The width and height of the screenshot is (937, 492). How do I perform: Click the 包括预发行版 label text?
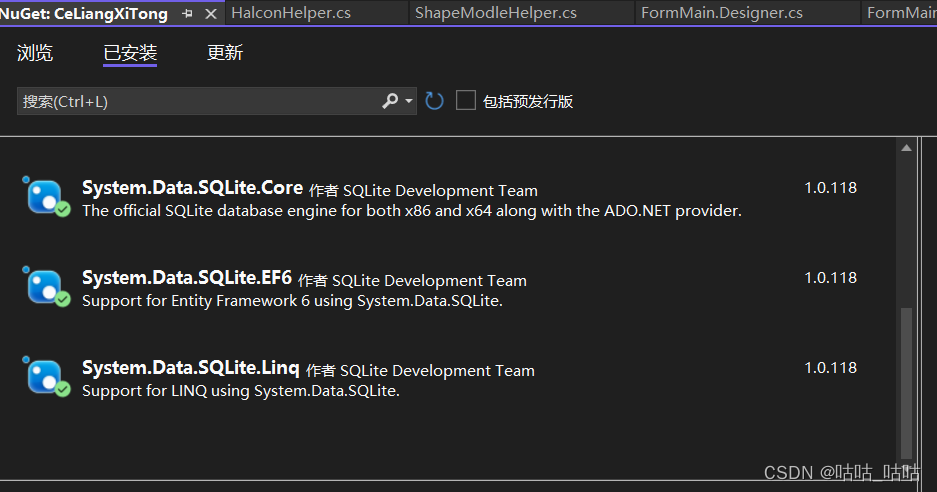coord(528,102)
